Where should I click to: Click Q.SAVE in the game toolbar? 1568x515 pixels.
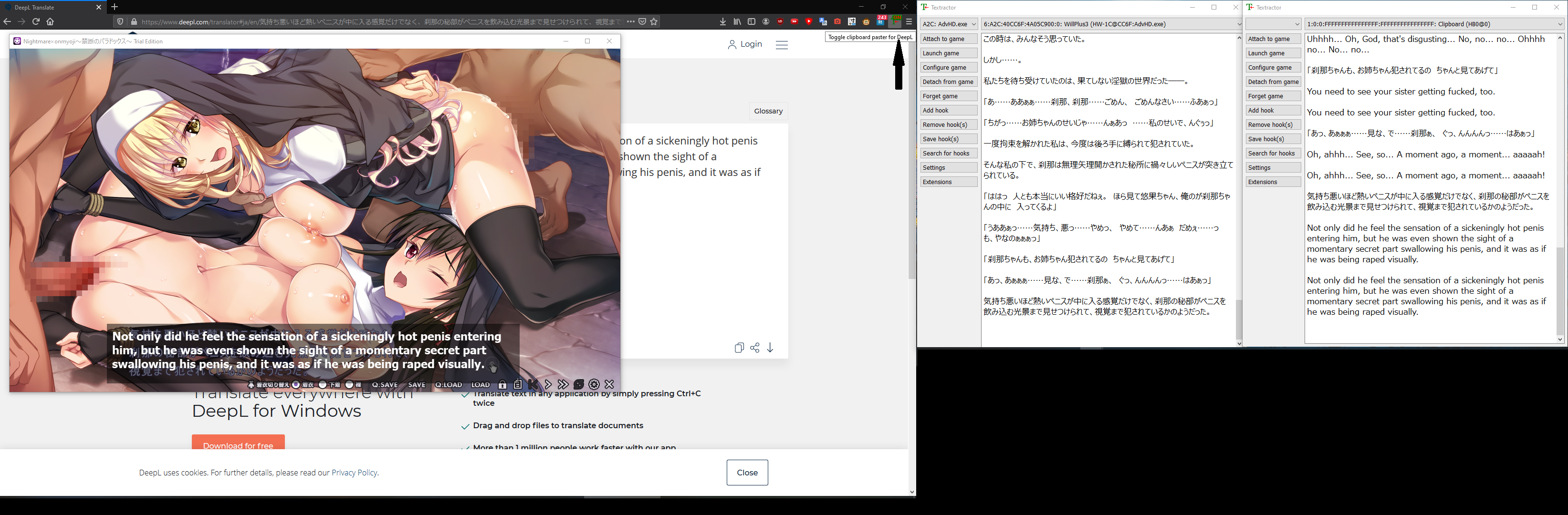click(x=385, y=385)
